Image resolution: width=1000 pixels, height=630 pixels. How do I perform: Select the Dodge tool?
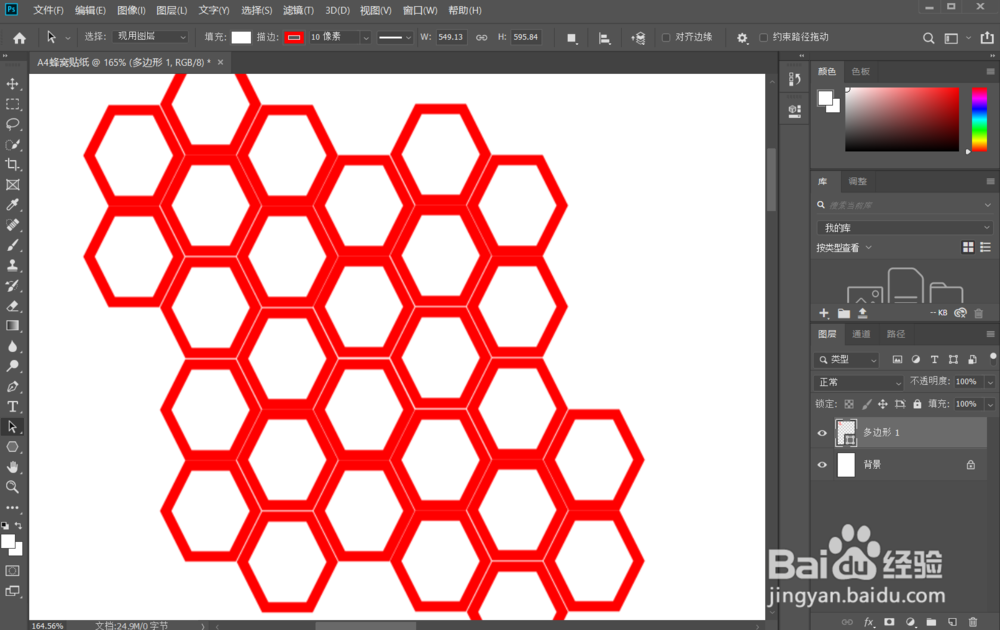click(12, 366)
